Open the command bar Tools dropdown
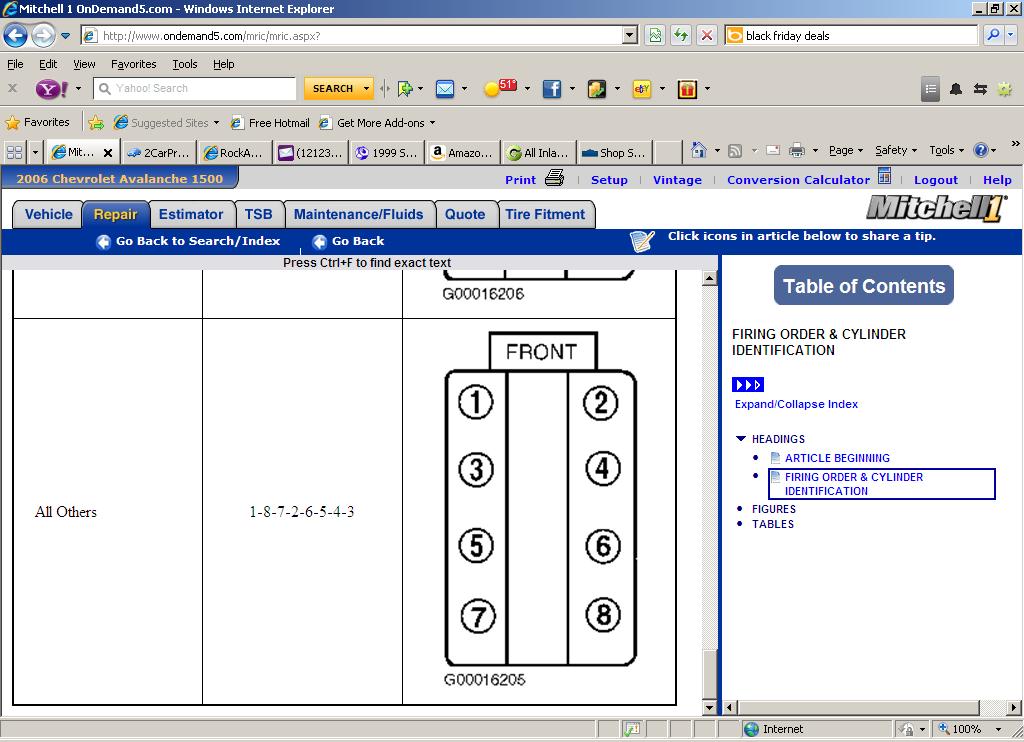 coord(946,150)
